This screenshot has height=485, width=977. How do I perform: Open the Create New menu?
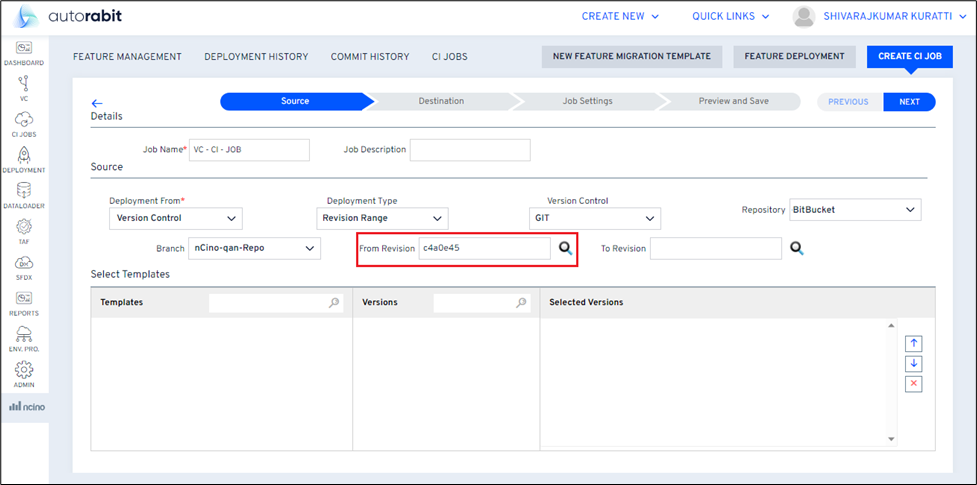(x=620, y=16)
